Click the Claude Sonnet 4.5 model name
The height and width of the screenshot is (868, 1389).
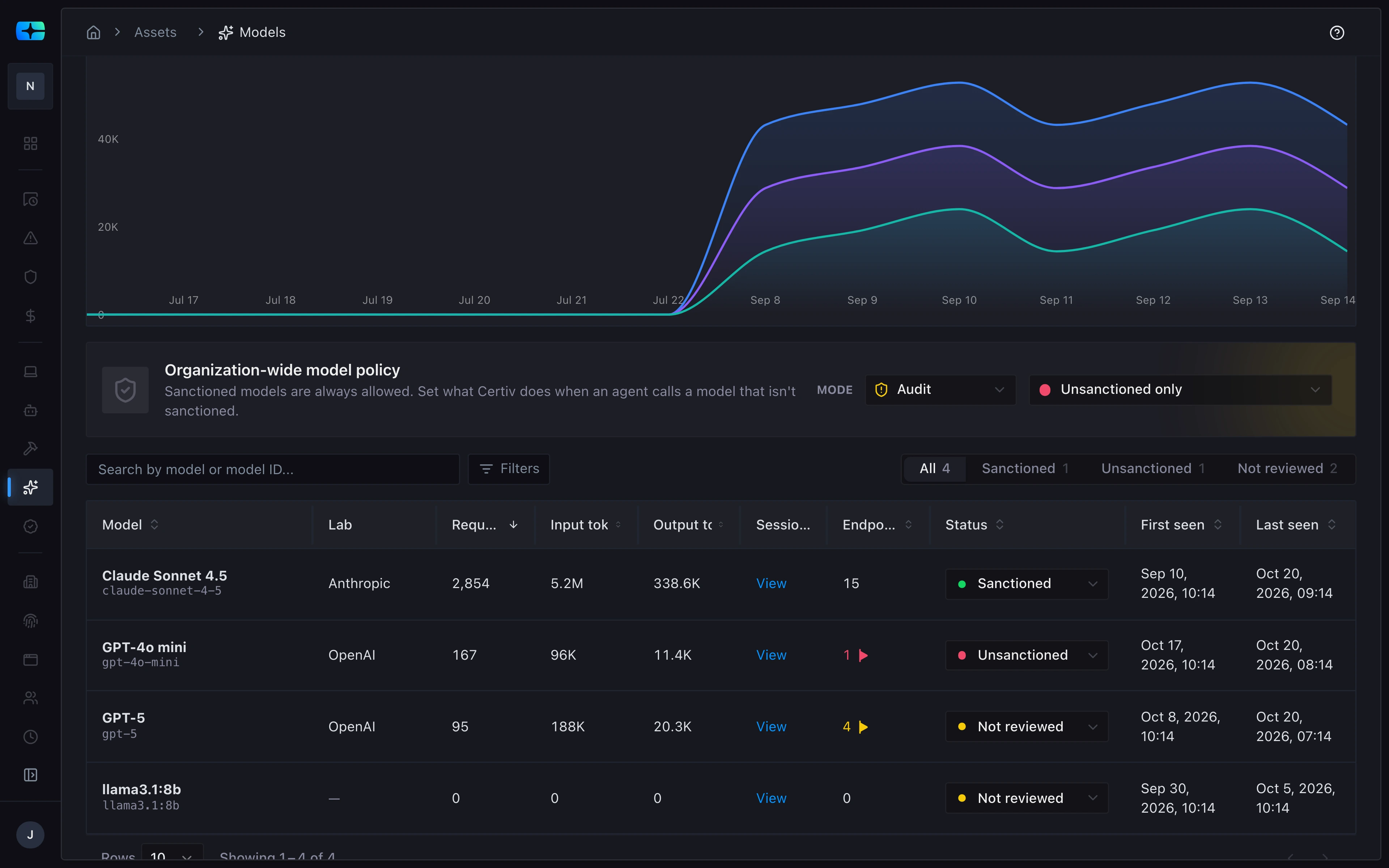click(x=164, y=575)
